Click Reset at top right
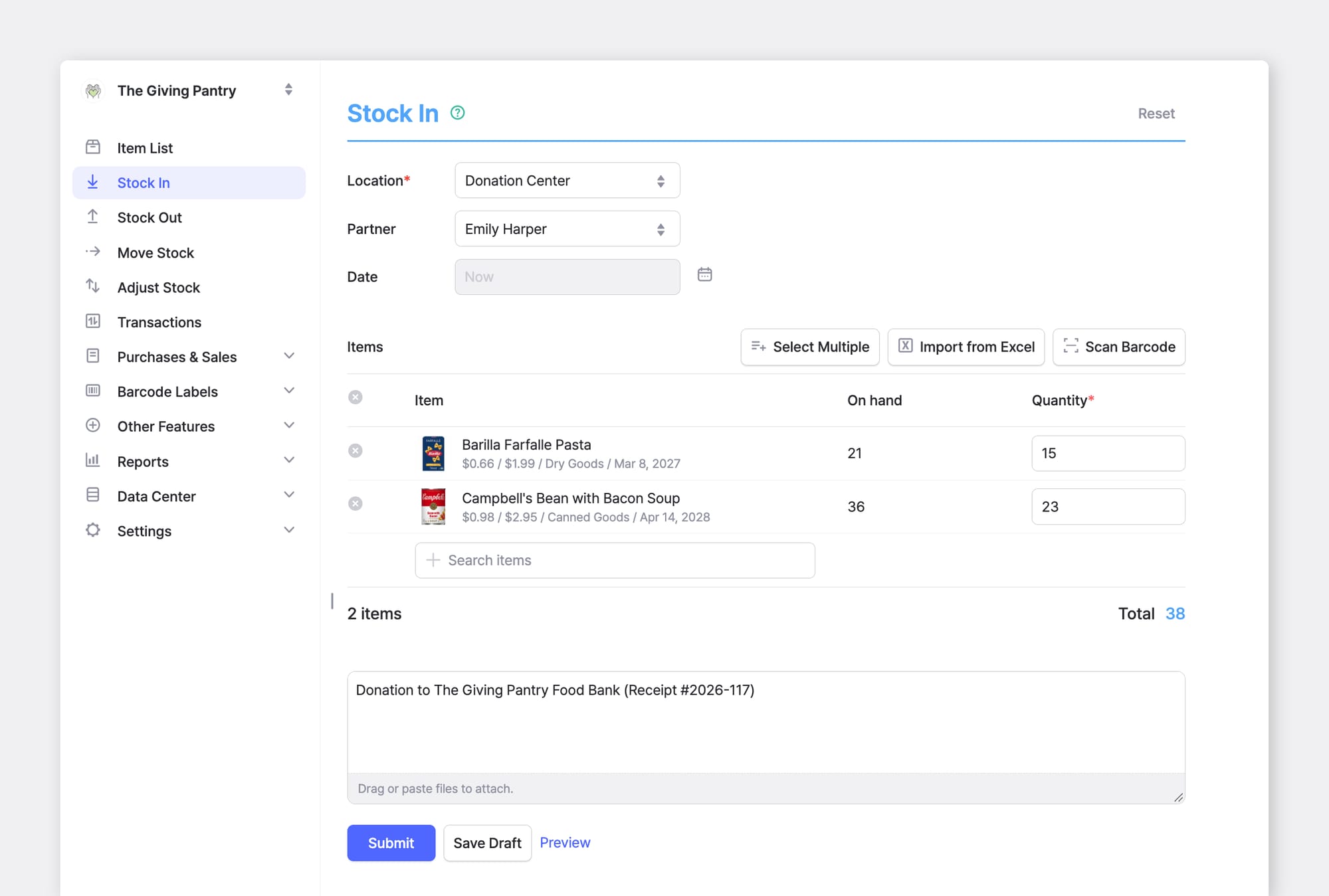This screenshot has height=896, width=1329. click(x=1156, y=114)
